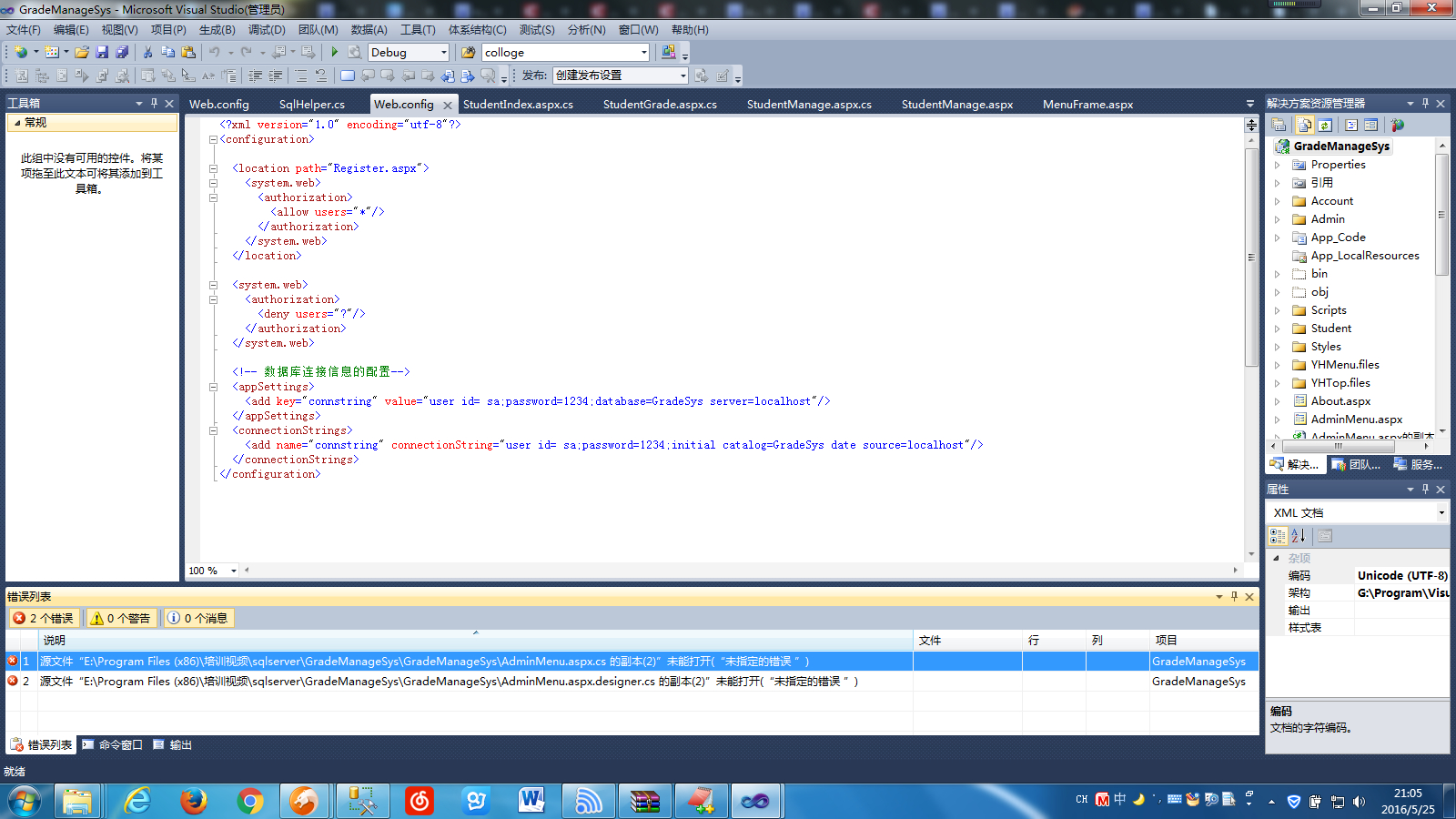The height and width of the screenshot is (819, 1456).
Task: Click the green Start Debugging arrow
Action: (x=334, y=53)
